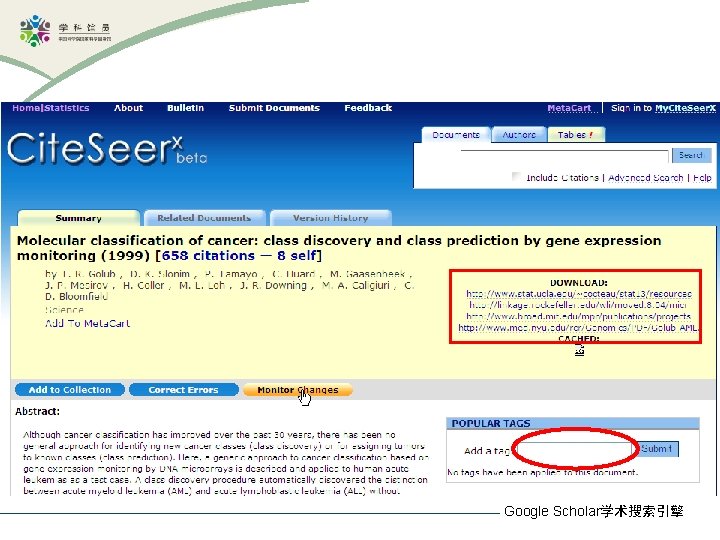This screenshot has width=720, height=540.
Task: Switch to the Related Documents tab
Action: [204, 218]
